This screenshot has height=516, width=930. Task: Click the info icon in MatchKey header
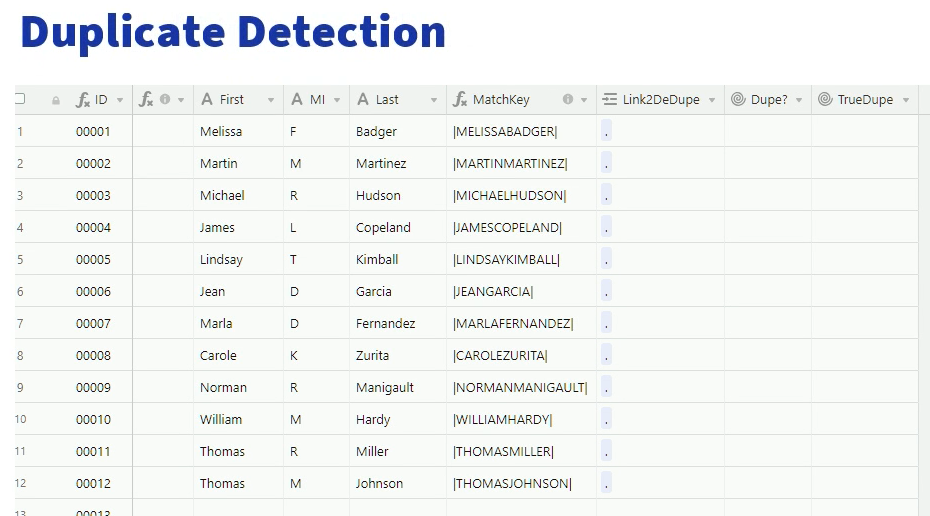pos(568,99)
